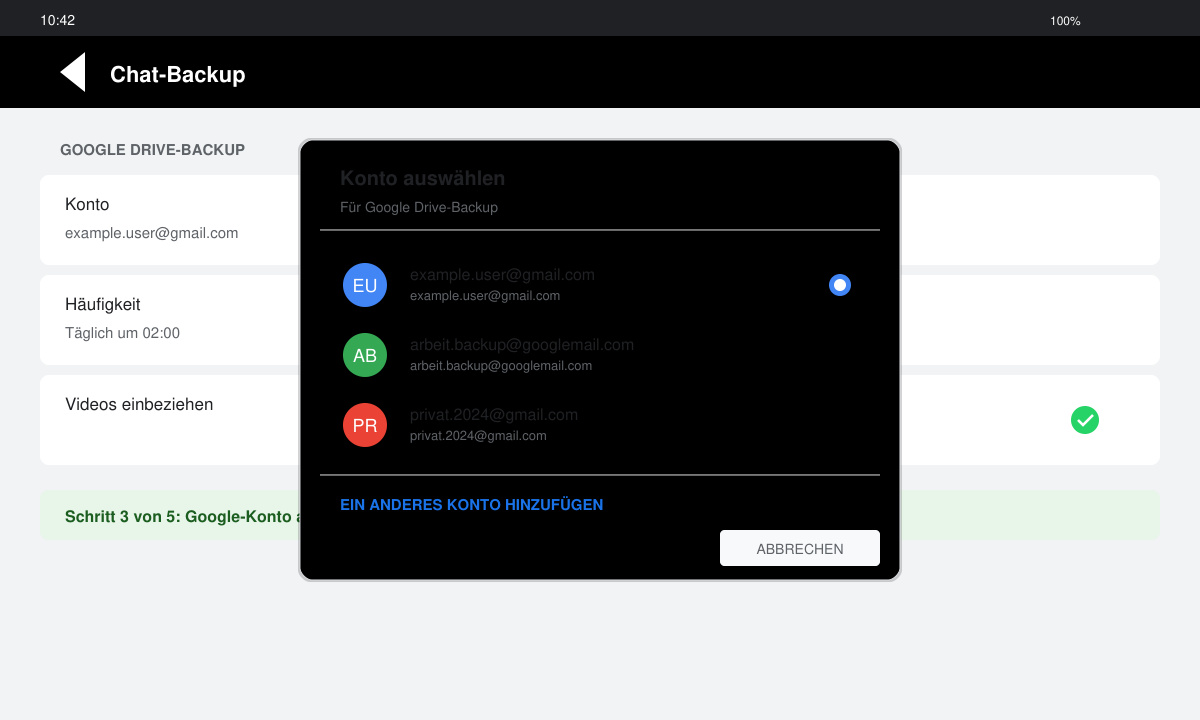Click the Konto auswählen dialog title
1200x720 pixels.
coord(422,178)
